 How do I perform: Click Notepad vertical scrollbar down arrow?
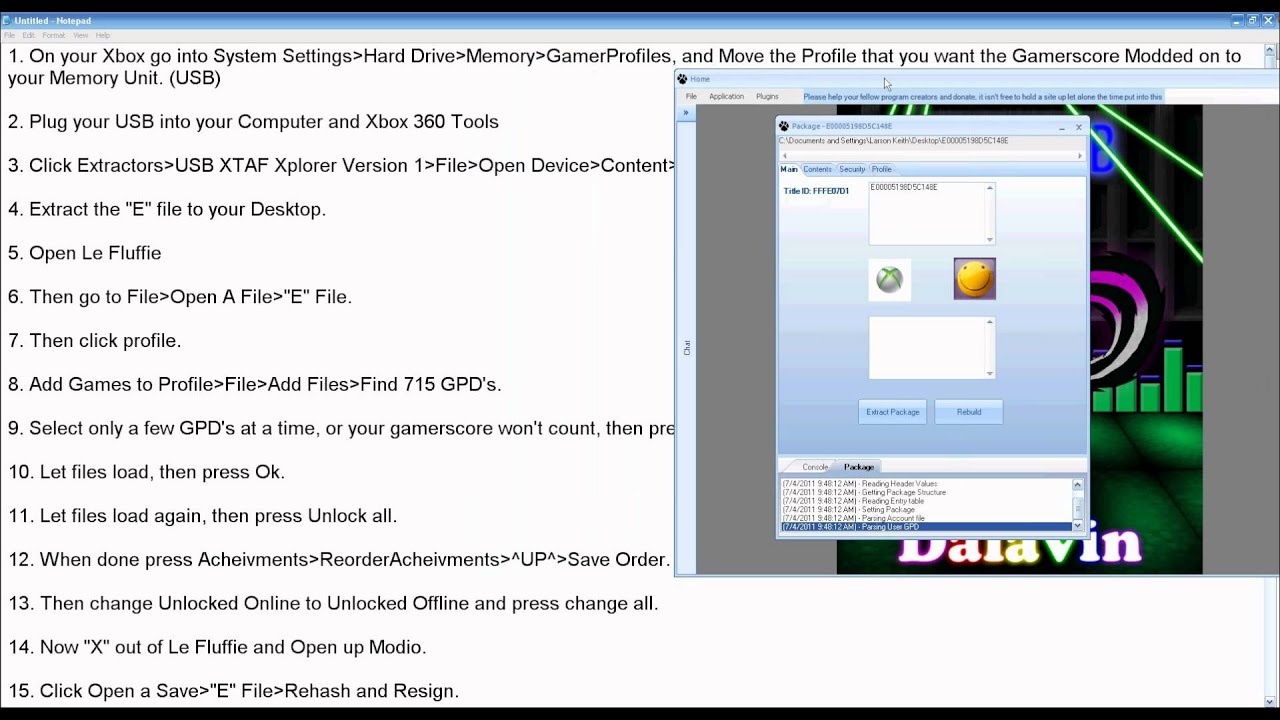click(x=1271, y=701)
